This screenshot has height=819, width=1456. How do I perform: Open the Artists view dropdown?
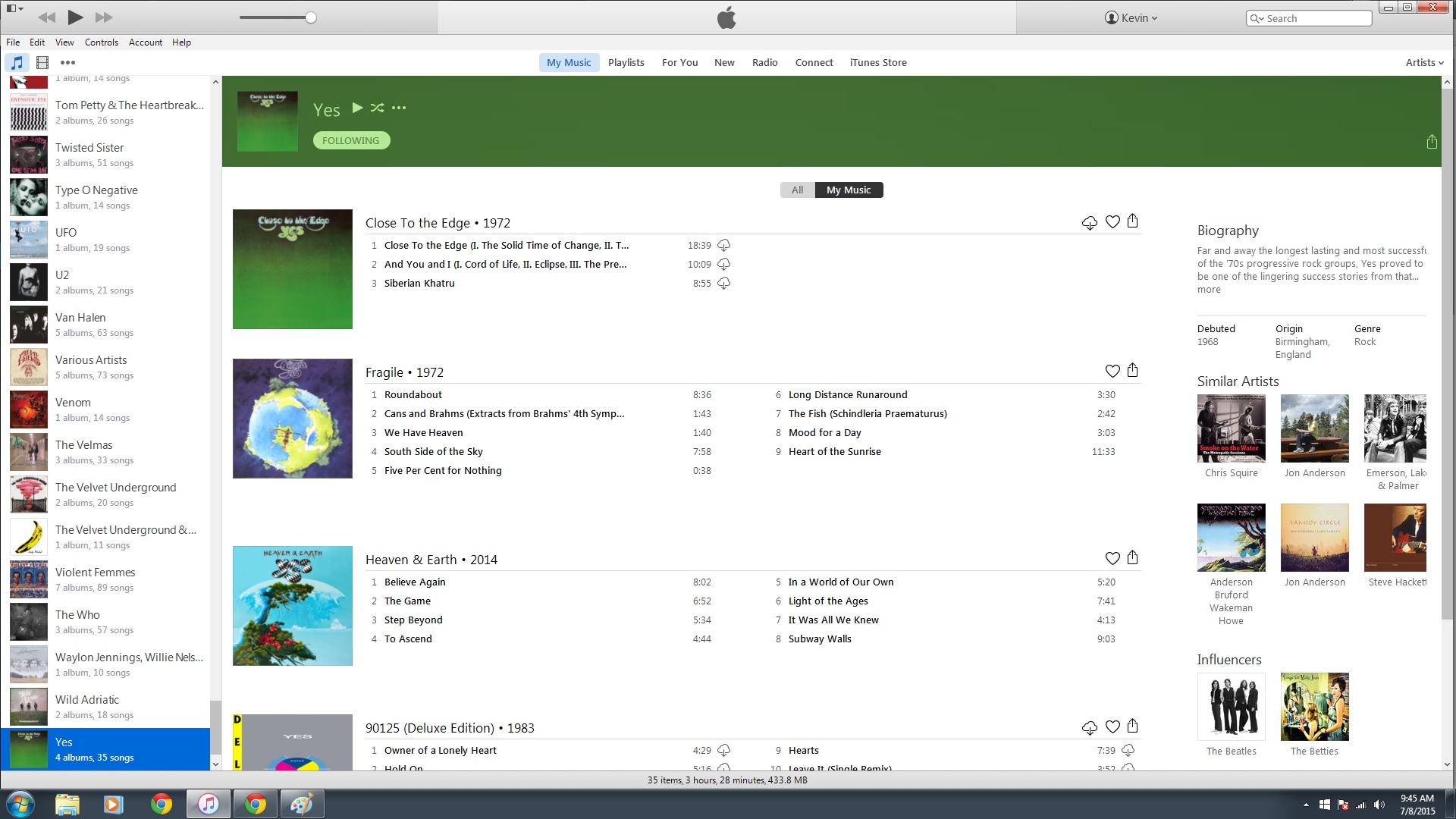[x=1424, y=63]
